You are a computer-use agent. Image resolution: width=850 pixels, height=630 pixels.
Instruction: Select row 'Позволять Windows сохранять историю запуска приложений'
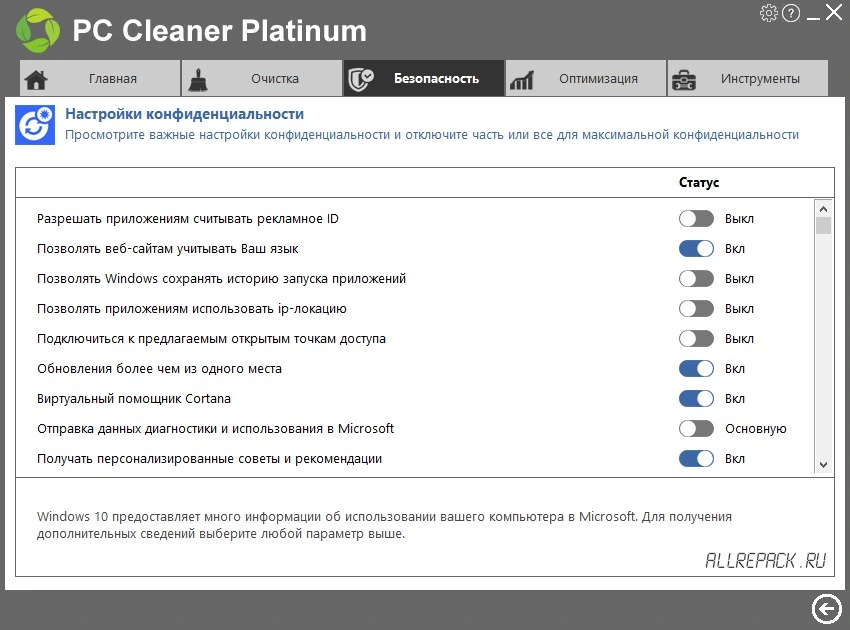coord(415,279)
